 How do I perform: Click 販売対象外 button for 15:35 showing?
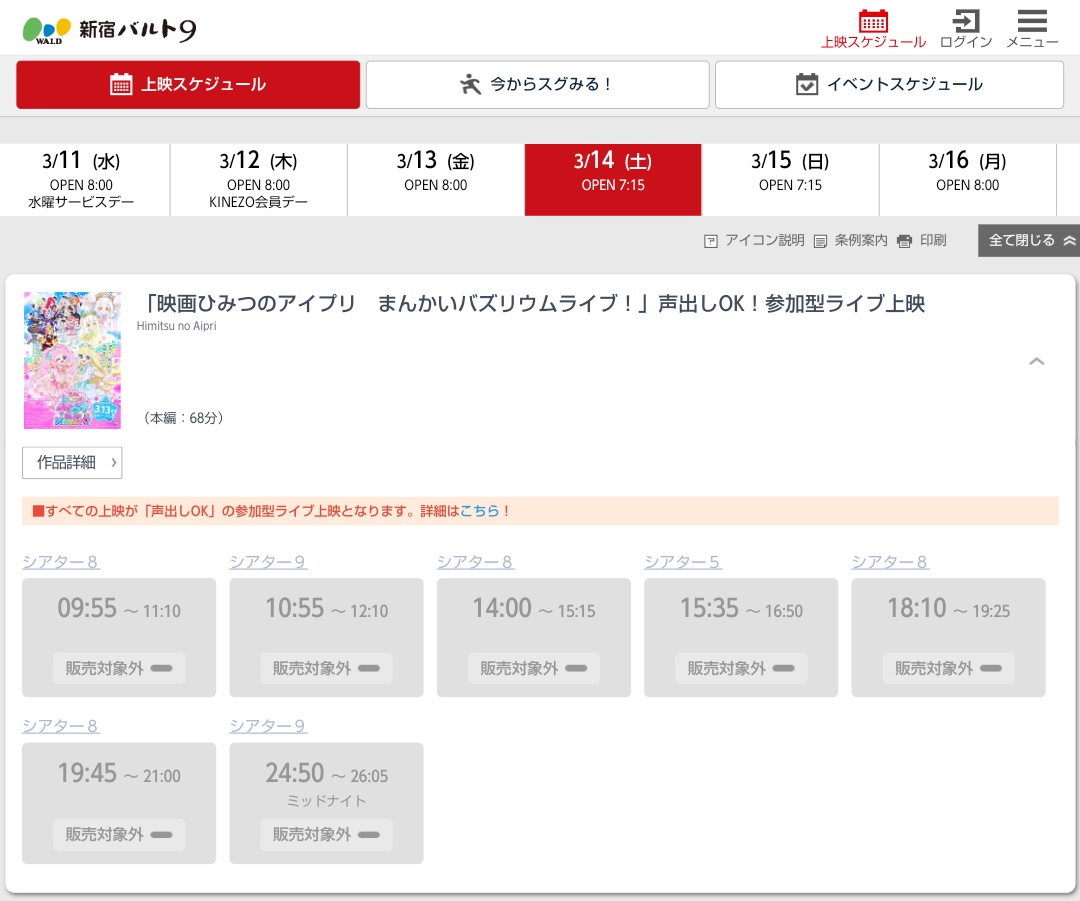coord(741,668)
